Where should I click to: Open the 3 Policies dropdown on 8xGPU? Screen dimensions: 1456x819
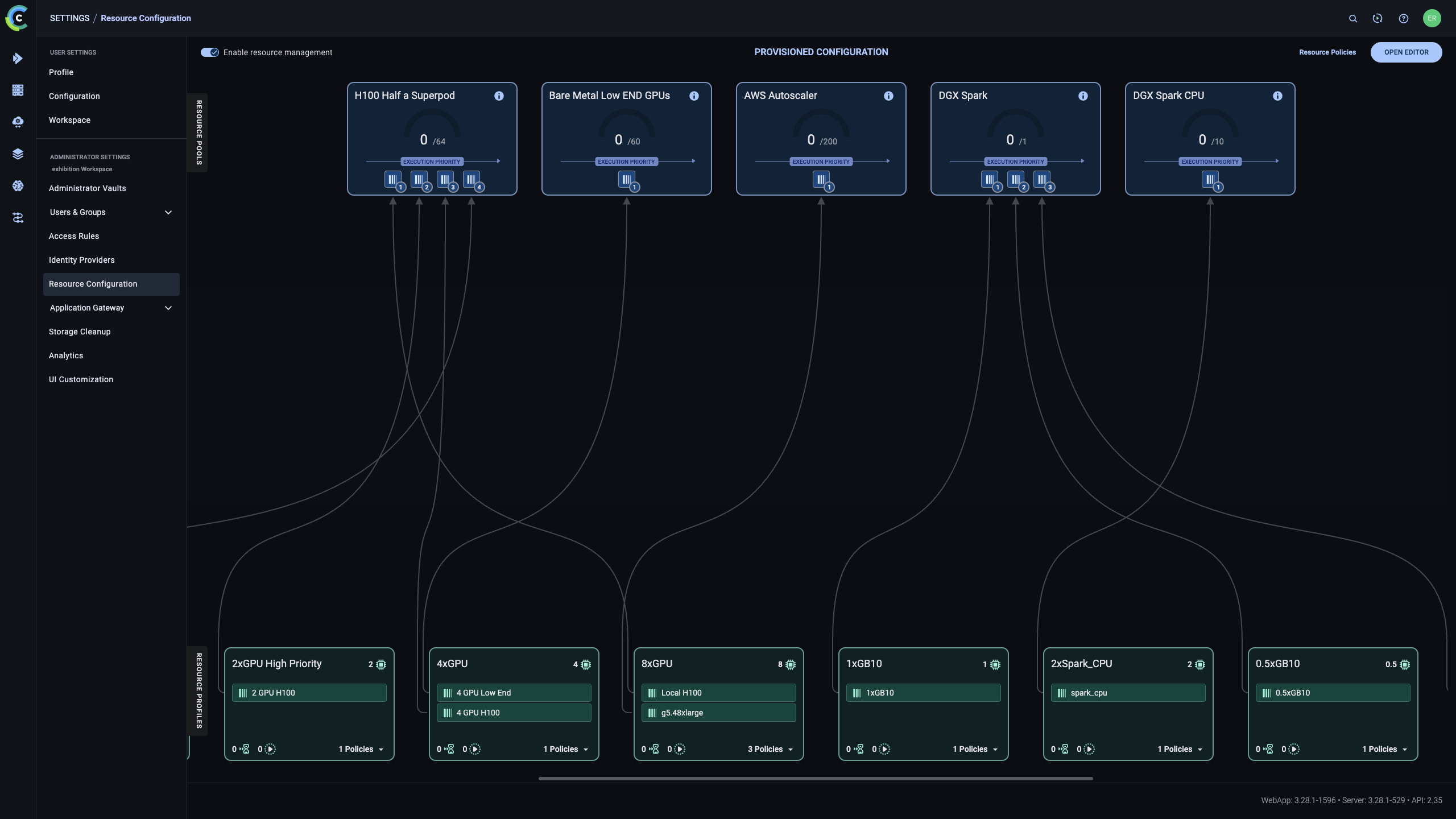coord(770,749)
